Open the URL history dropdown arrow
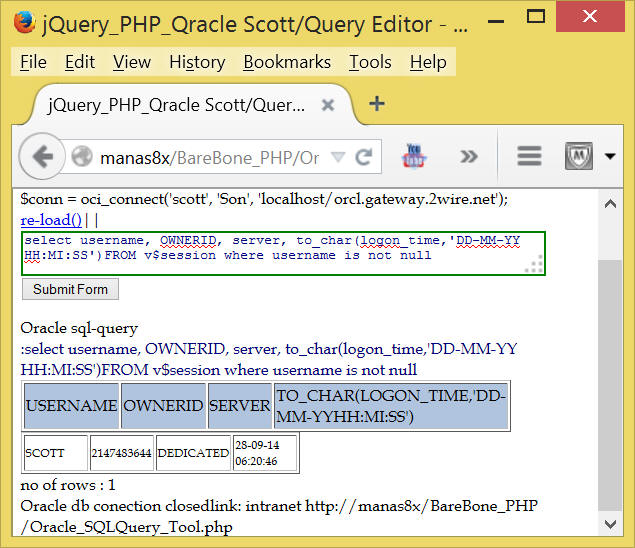 338,156
